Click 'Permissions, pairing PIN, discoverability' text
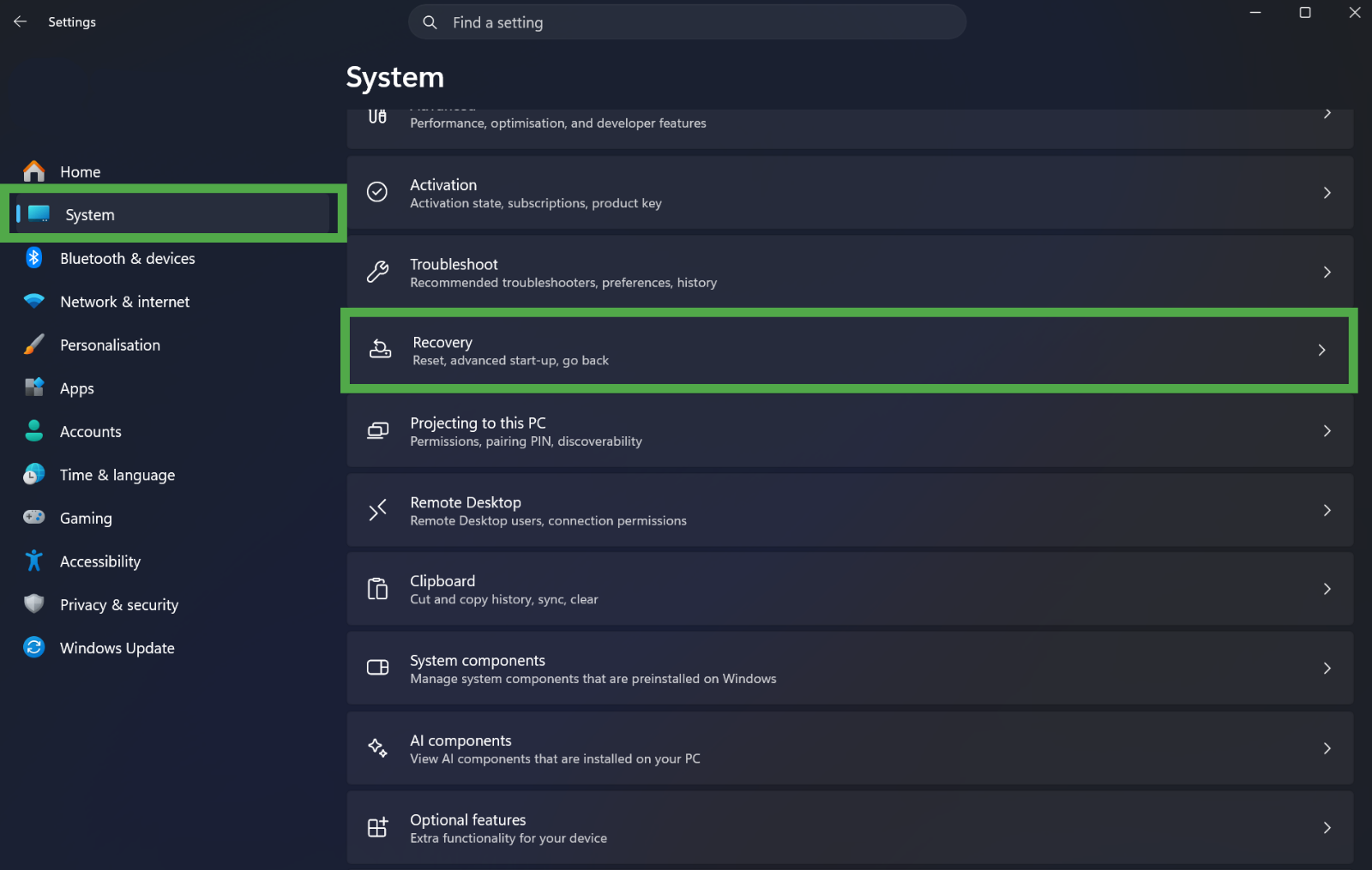1372x870 pixels. (526, 441)
